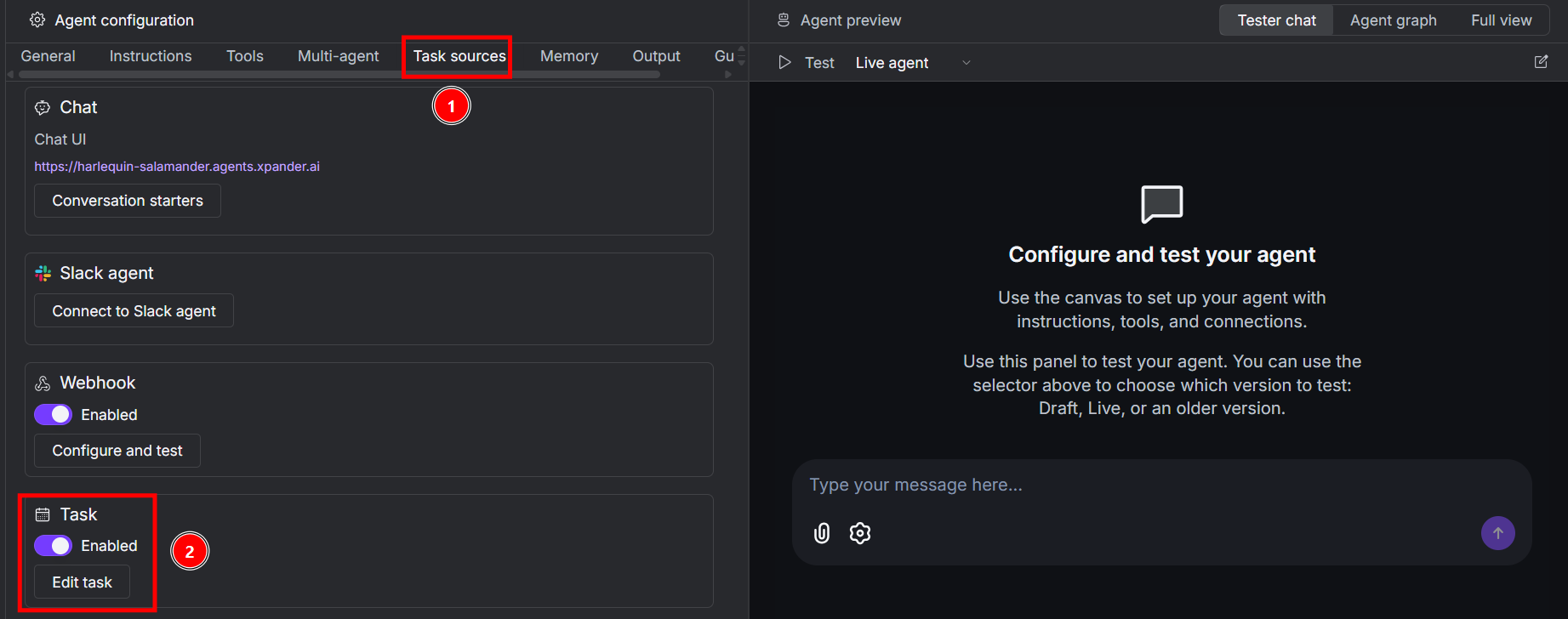Screen dimensions: 1568x619
Task: Click the Agent preview title
Action: [x=851, y=20]
